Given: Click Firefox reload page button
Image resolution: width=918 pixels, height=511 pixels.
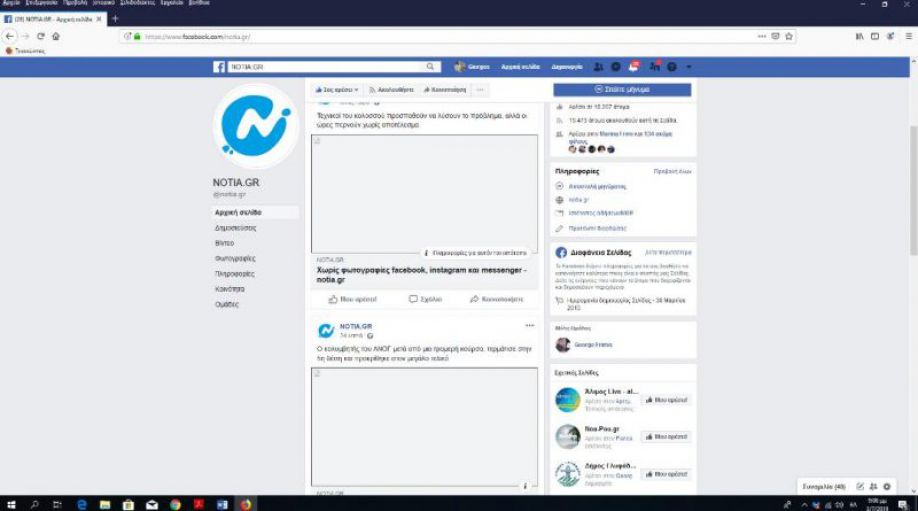Looking at the screenshot, I should 41,36.
